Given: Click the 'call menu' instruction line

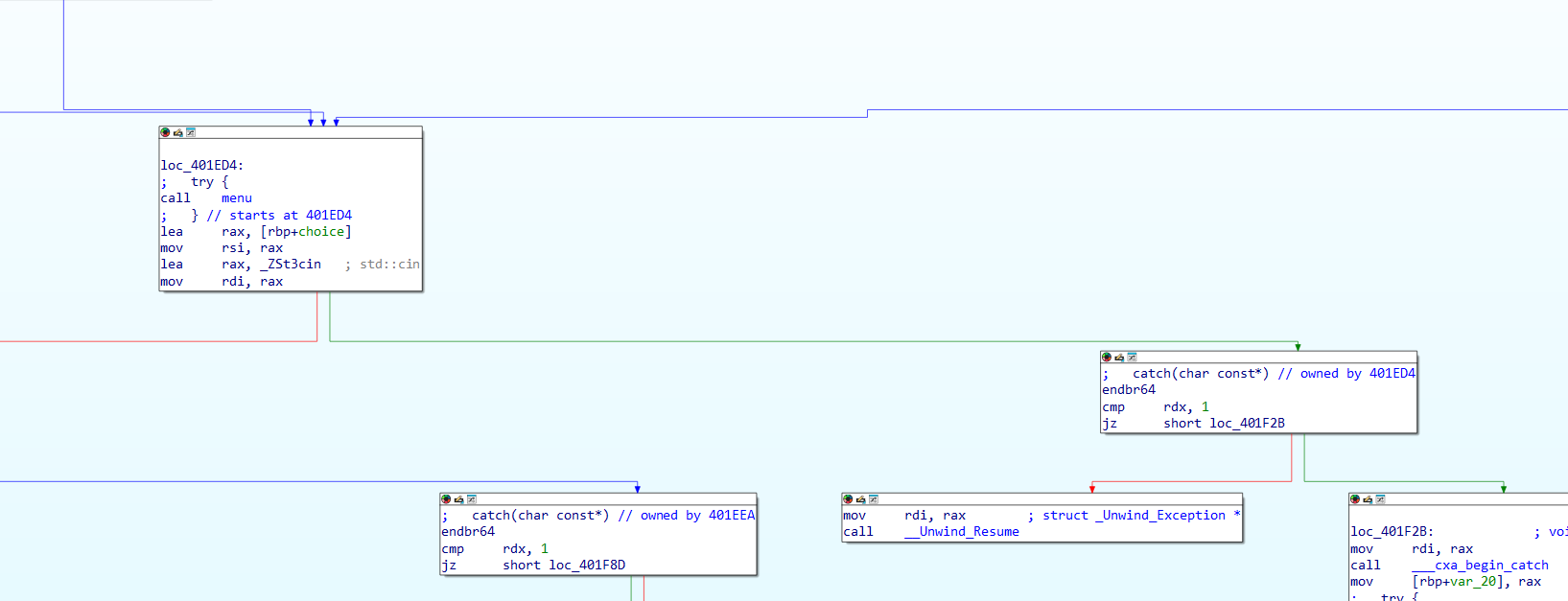Looking at the screenshot, I should pos(206,198).
